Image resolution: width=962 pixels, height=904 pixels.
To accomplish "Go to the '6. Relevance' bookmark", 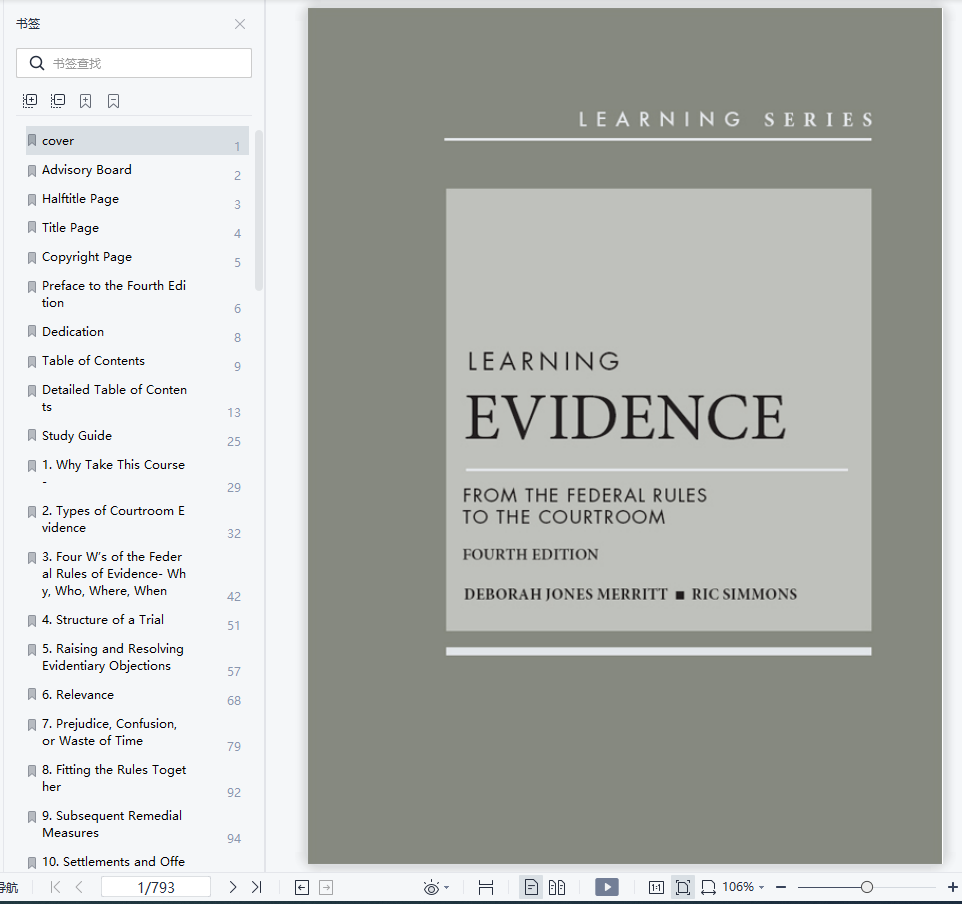I will (x=137, y=695).
